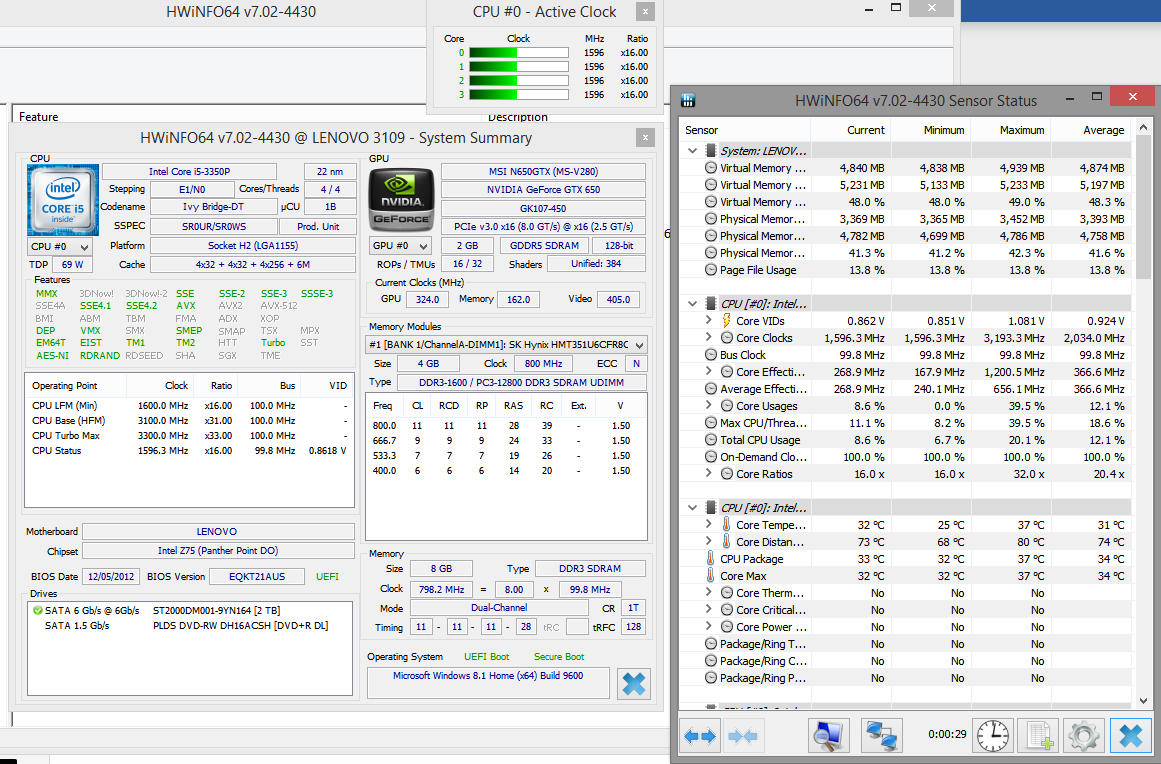Open the memory module BANK 1 dropdown

(506, 344)
